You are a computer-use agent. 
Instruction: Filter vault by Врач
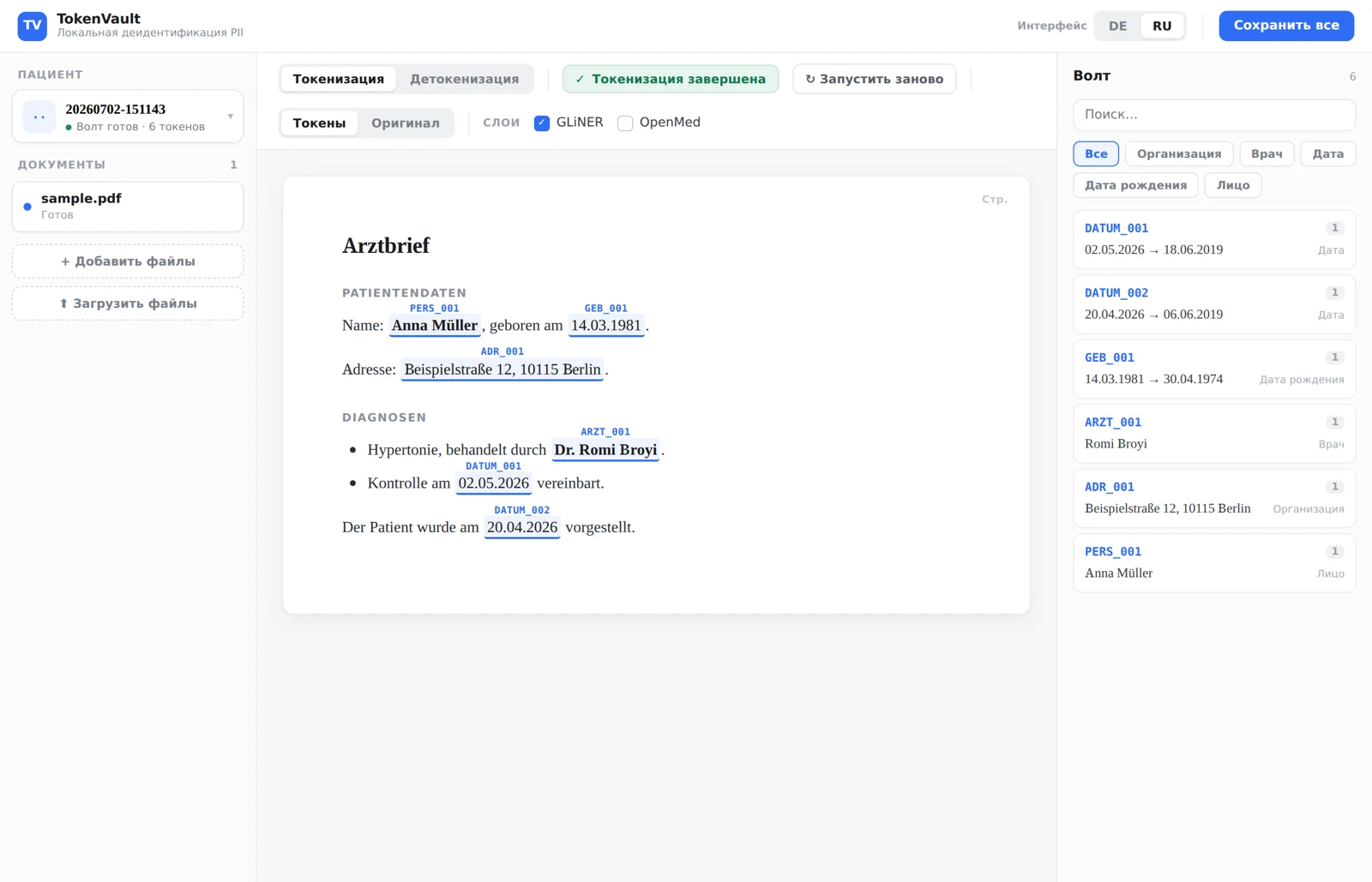click(x=1267, y=153)
